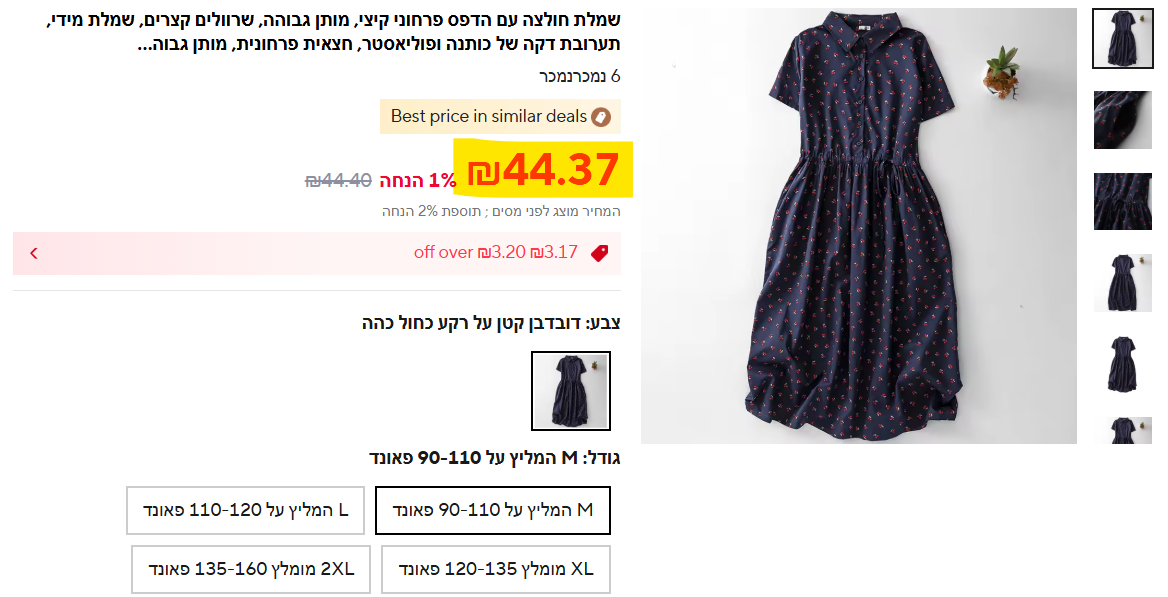
Task: Click the crossed-out ₪44.40 original price
Action: point(339,180)
